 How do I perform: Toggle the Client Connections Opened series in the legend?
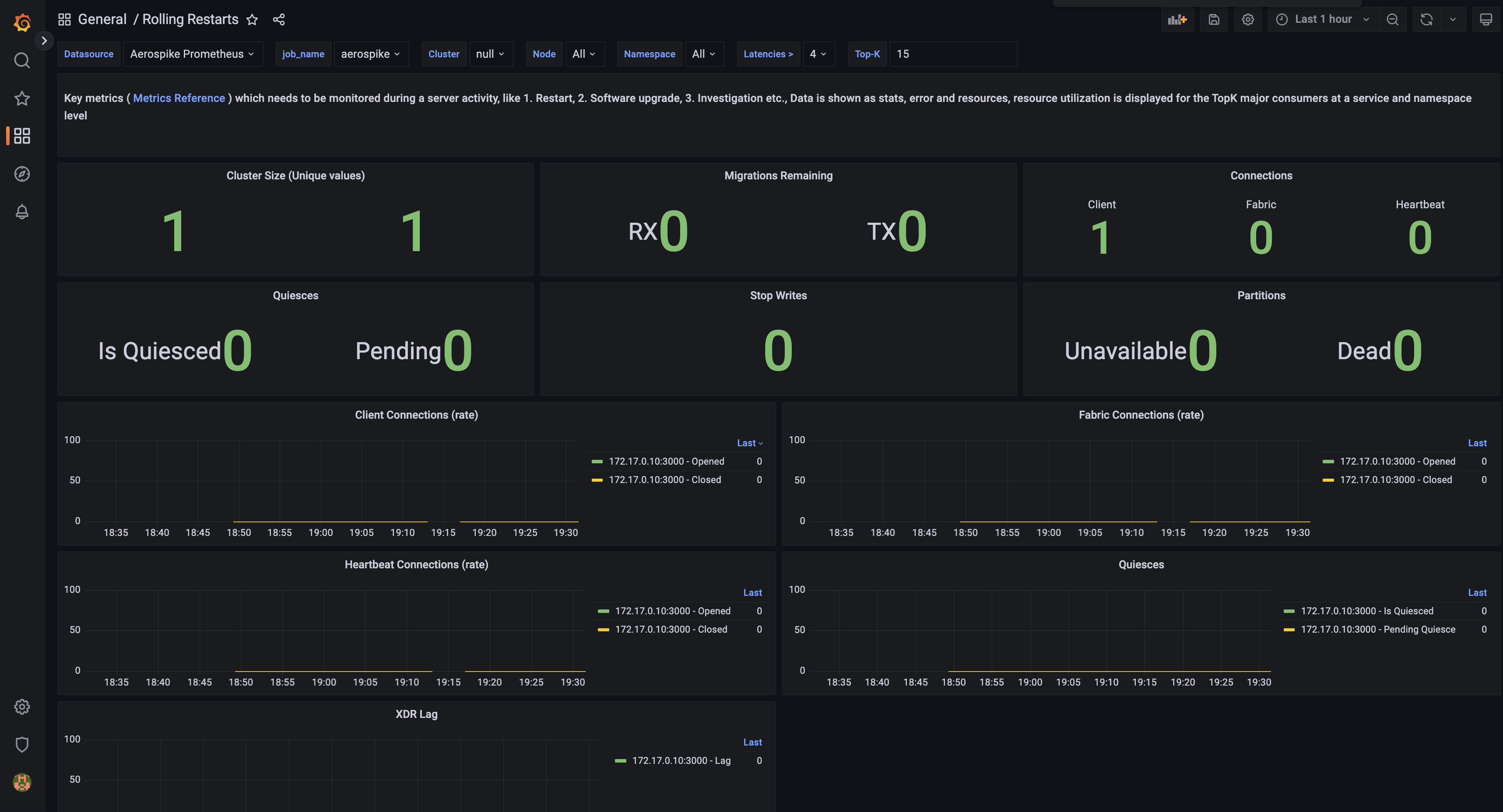666,462
